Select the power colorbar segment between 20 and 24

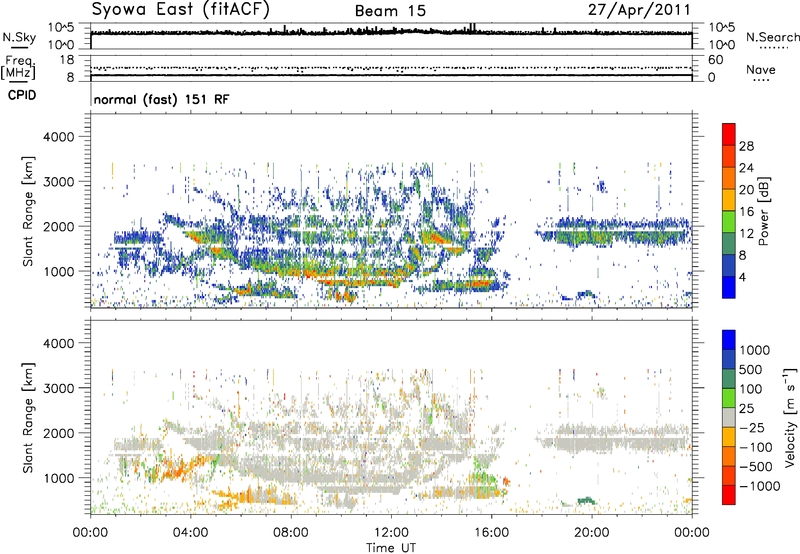point(729,178)
